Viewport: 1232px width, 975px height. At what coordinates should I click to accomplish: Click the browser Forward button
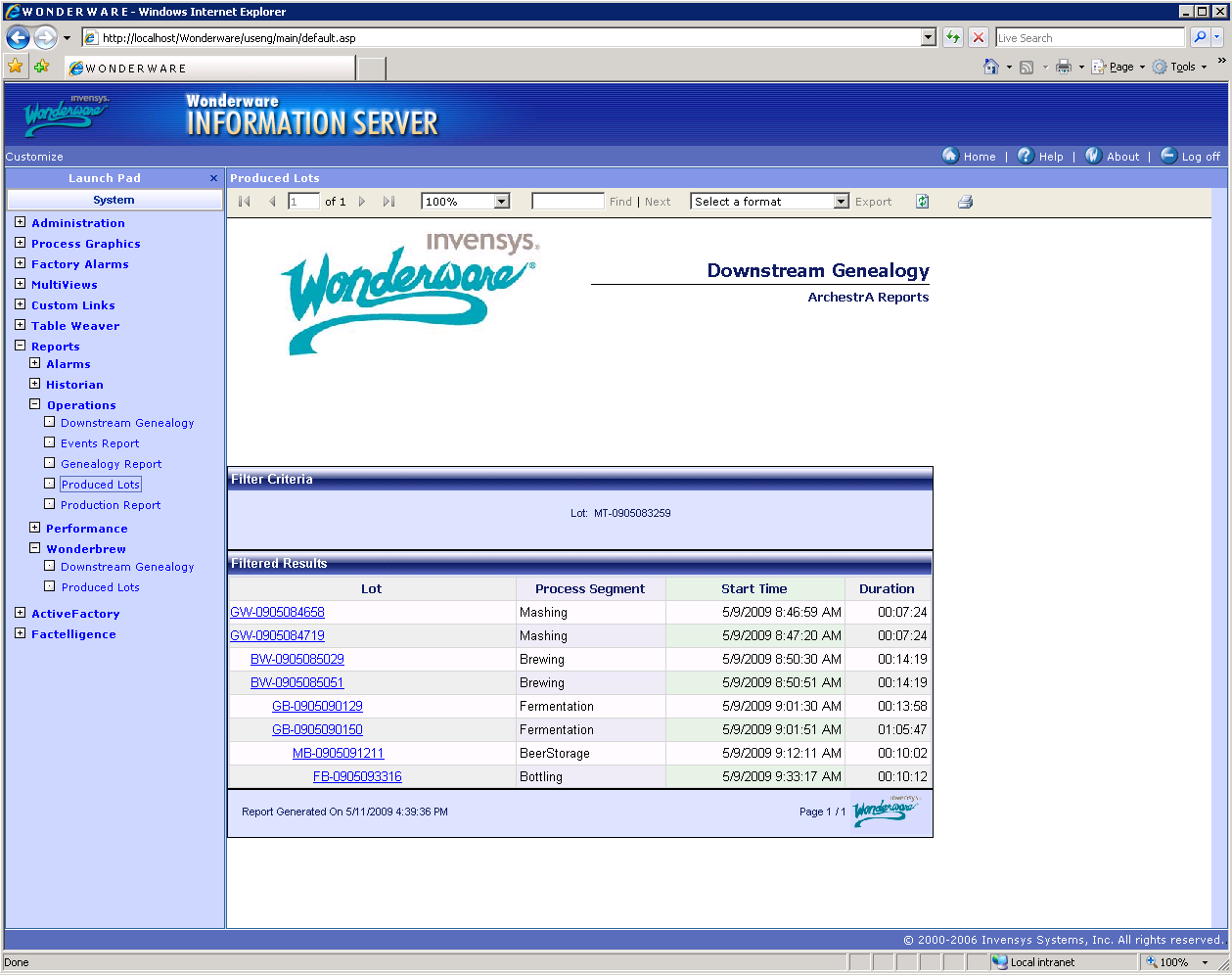click(45, 37)
